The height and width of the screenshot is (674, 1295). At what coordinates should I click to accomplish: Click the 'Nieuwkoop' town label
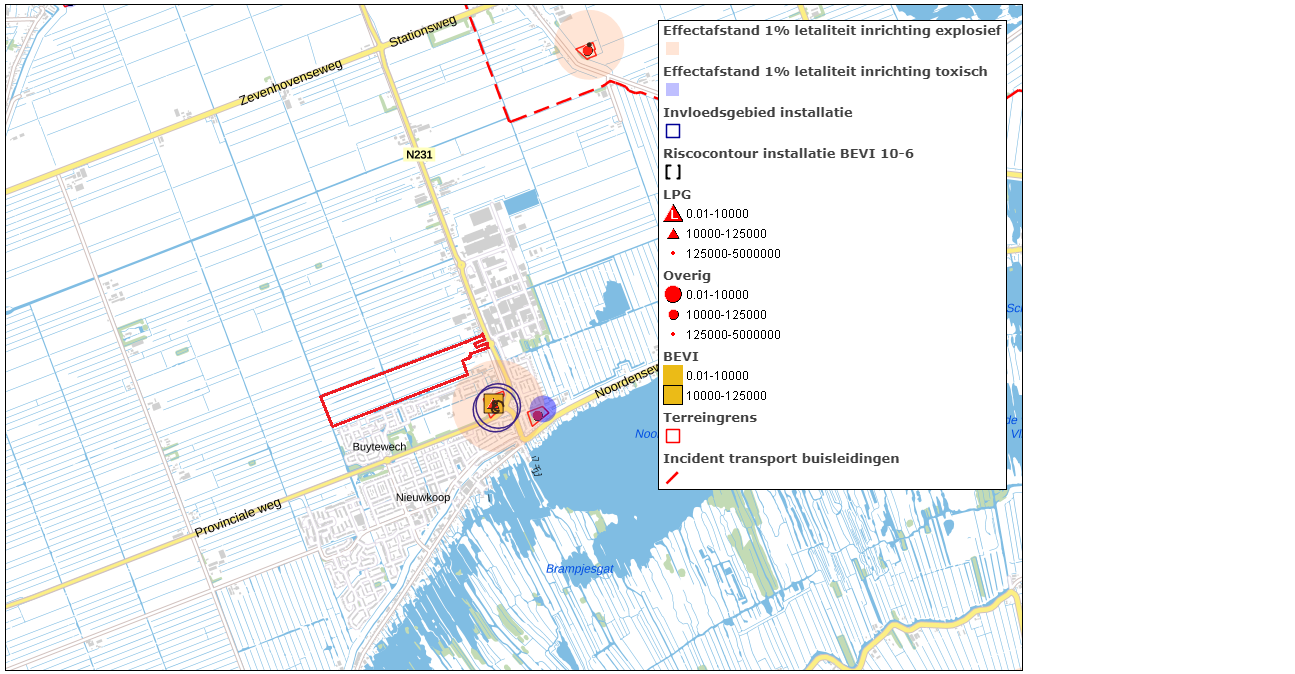(423, 497)
